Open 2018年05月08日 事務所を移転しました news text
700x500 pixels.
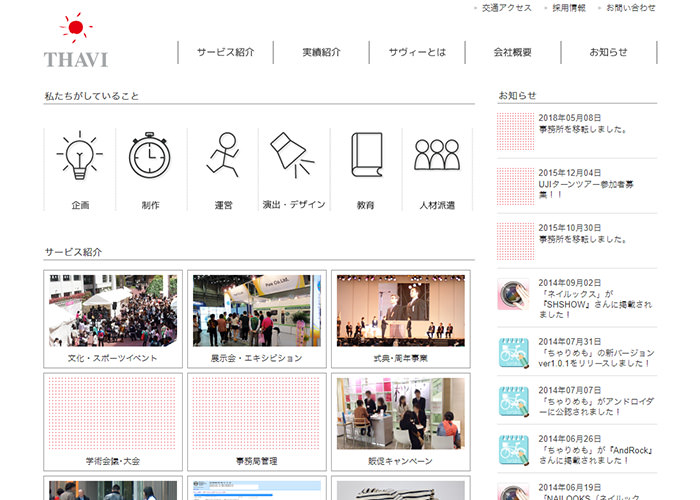(x=583, y=124)
